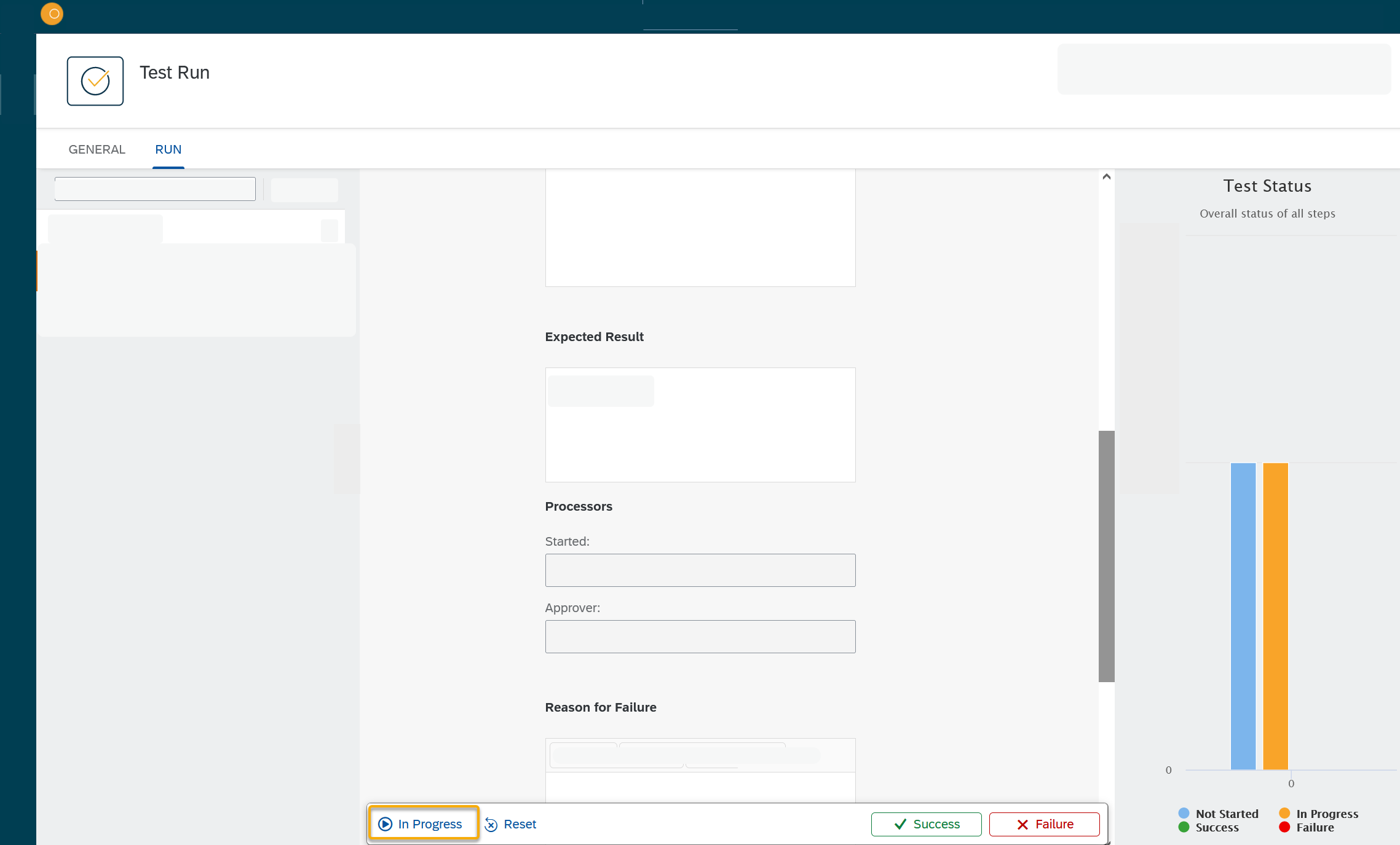
Task: Click the Reason for Failure heading
Action: (x=601, y=707)
